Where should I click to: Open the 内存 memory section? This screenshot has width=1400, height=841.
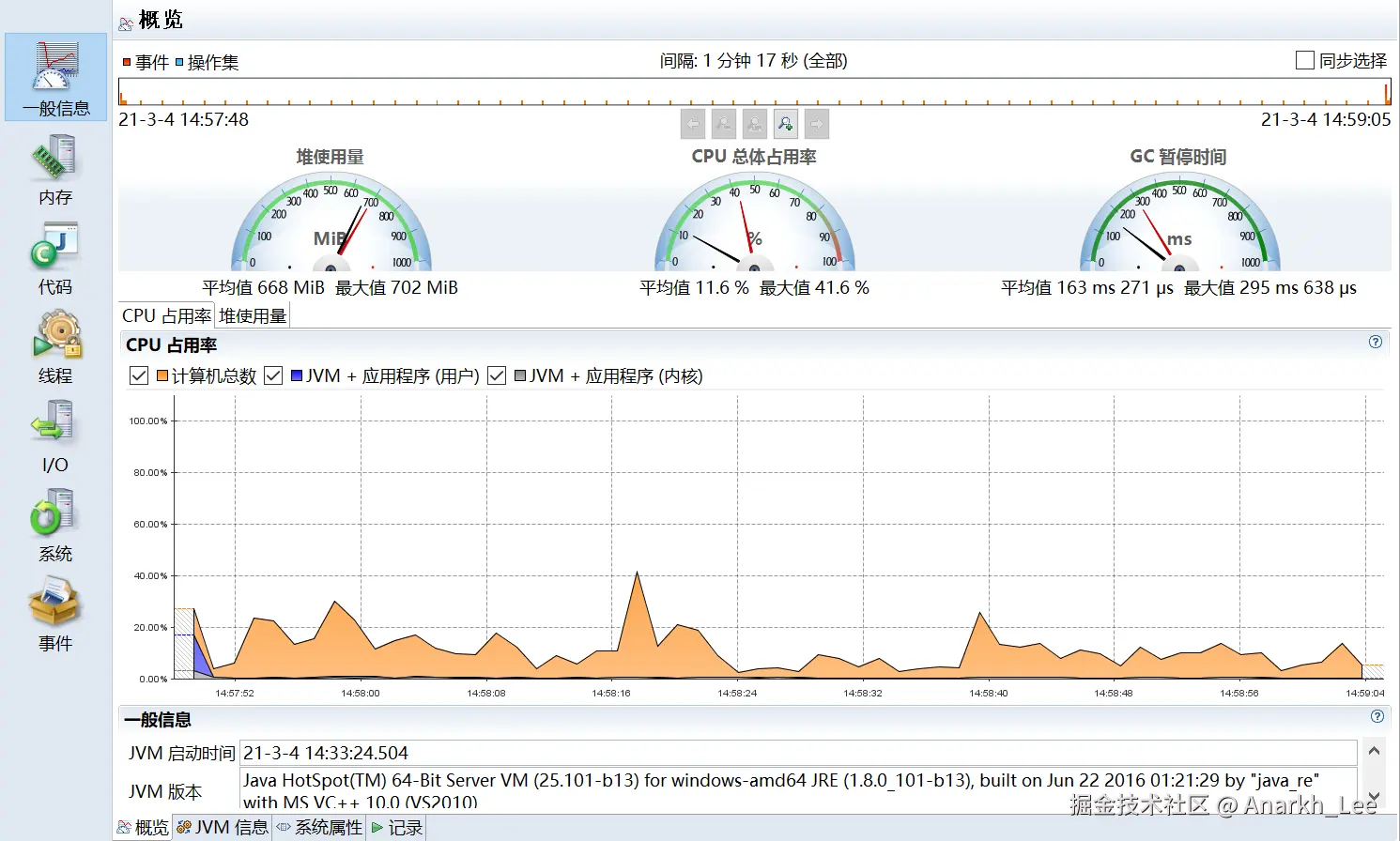55,170
